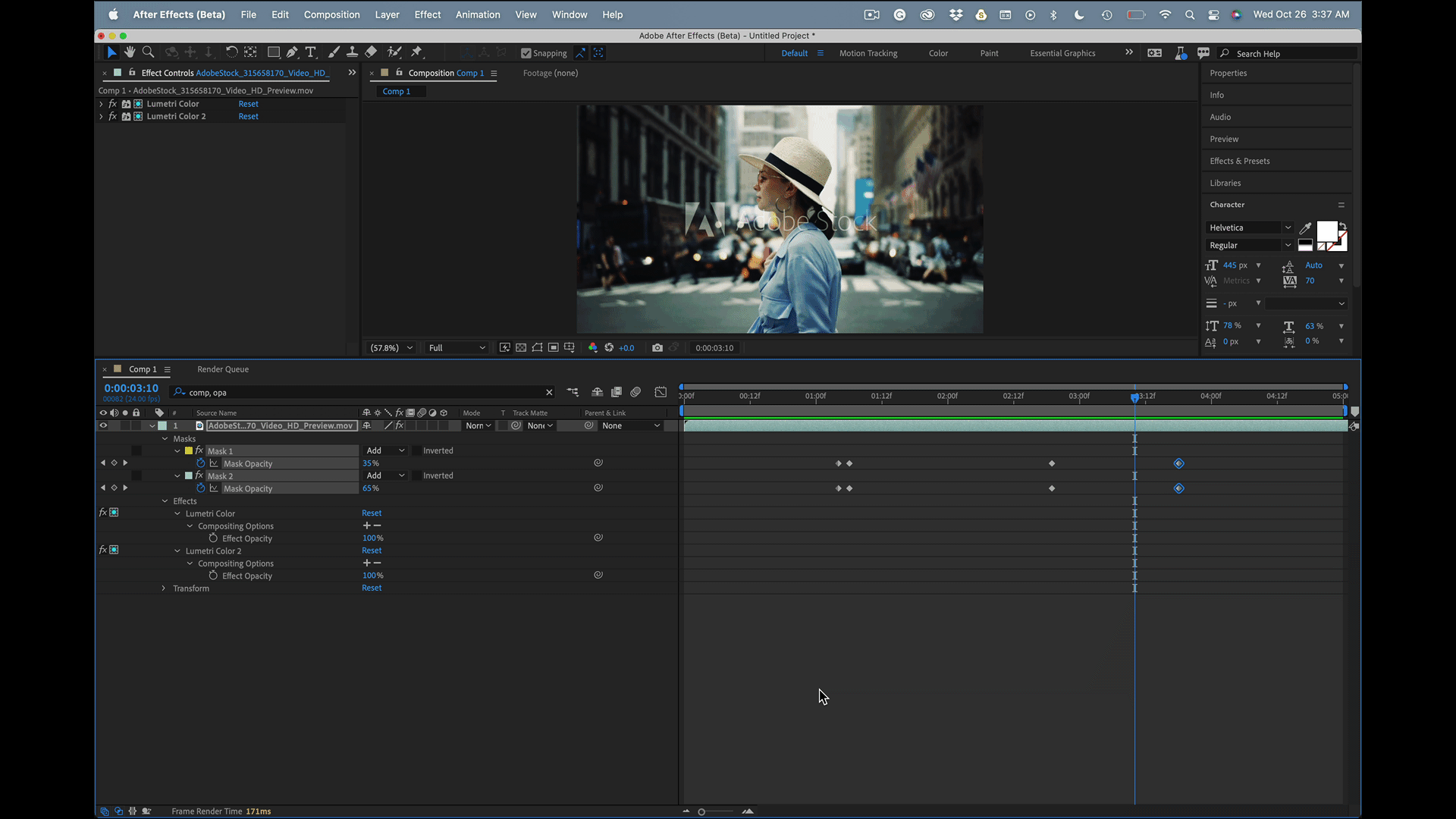Click the white fill color swatch
Image resolution: width=1456 pixels, height=819 pixels.
pos(1326,231)
